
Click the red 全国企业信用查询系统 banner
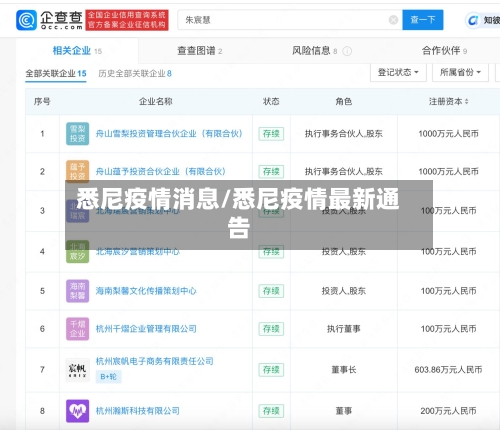point(127,20)
